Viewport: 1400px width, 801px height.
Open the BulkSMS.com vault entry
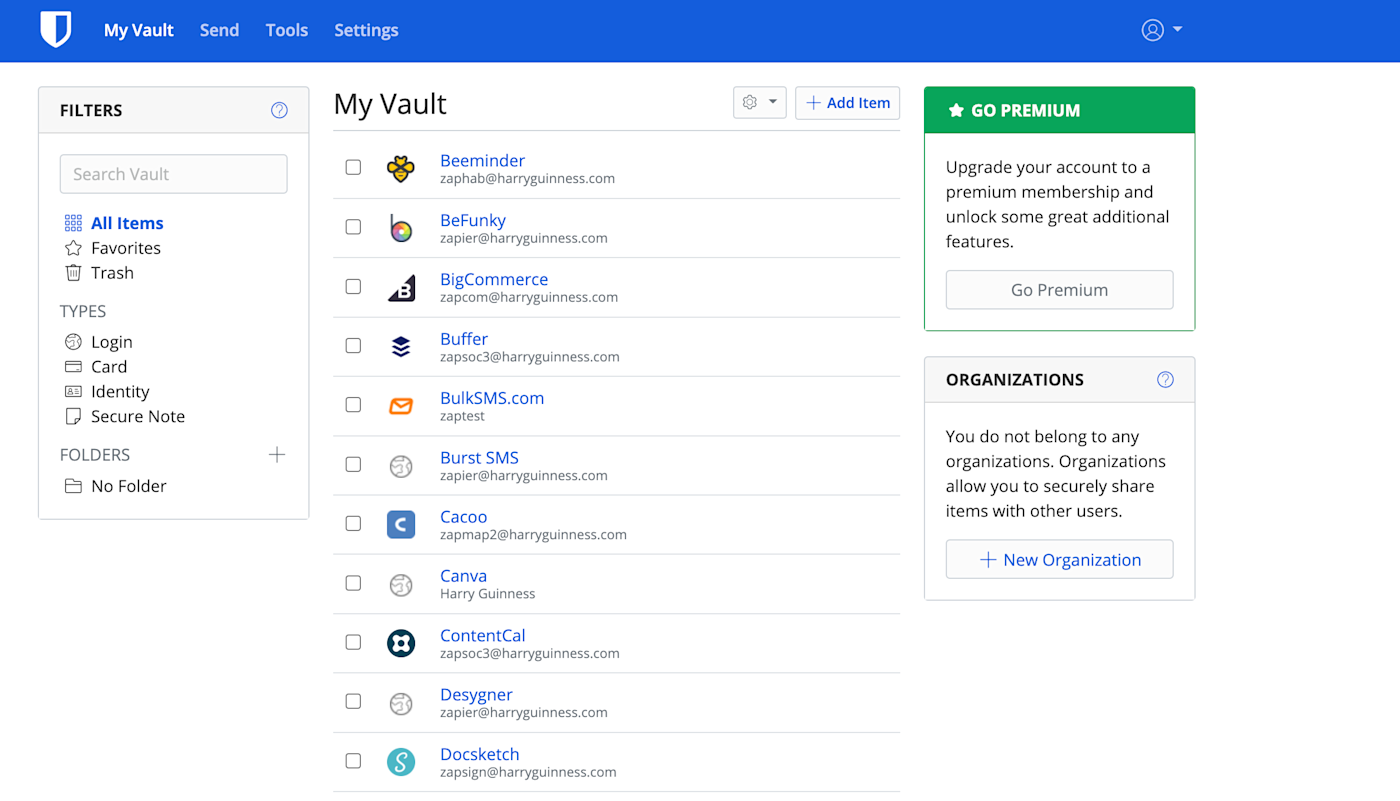coord(492,398)
